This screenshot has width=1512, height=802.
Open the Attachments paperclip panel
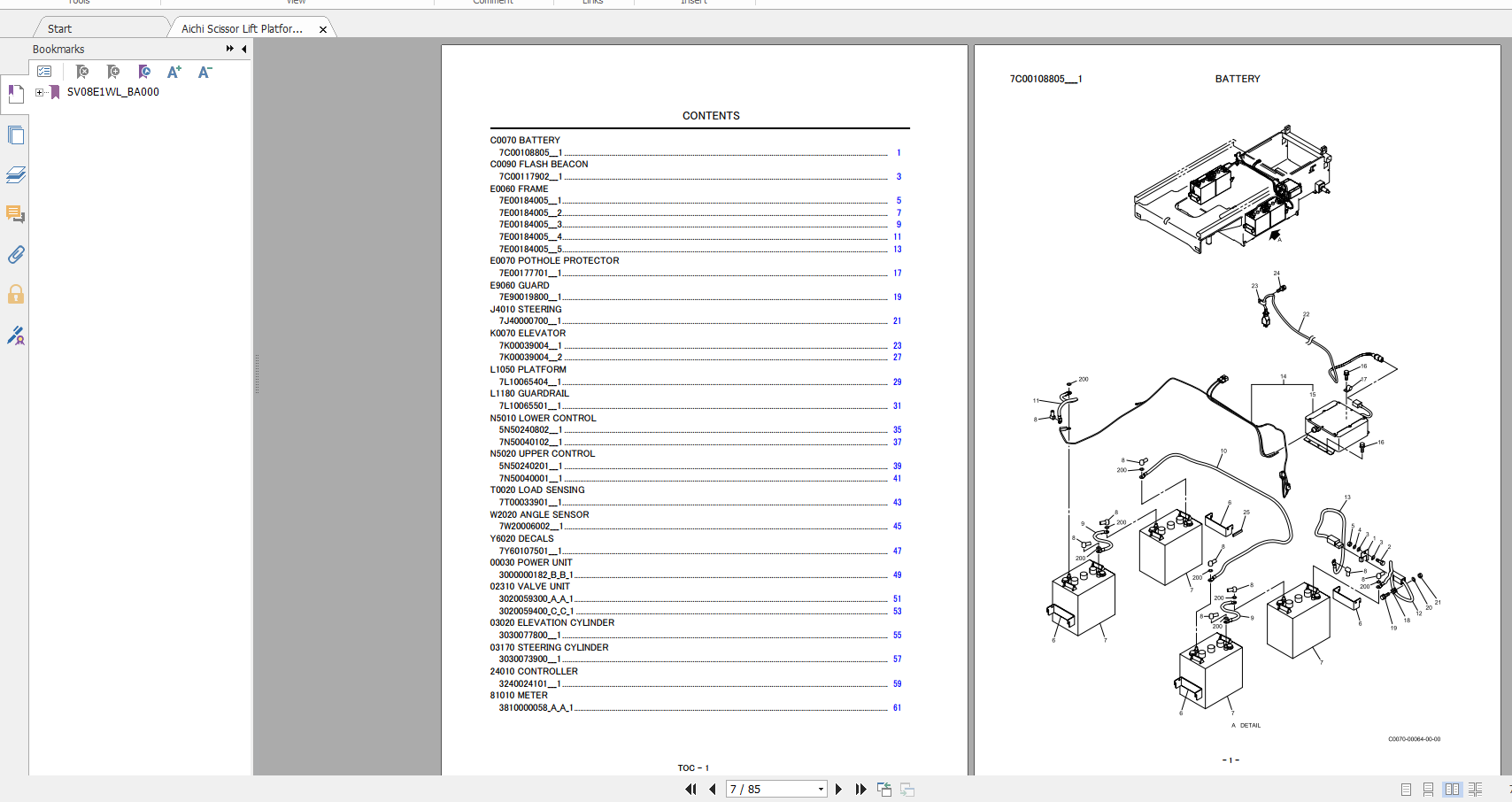click(x=15, y=255)
